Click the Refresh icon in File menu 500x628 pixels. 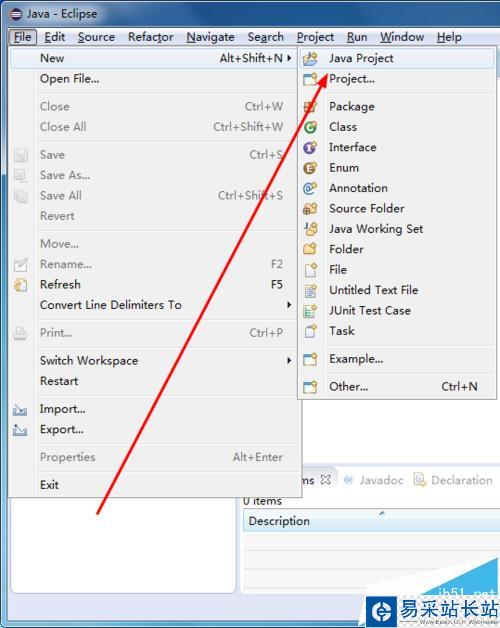pyautogui.click(x=20, y=285)
